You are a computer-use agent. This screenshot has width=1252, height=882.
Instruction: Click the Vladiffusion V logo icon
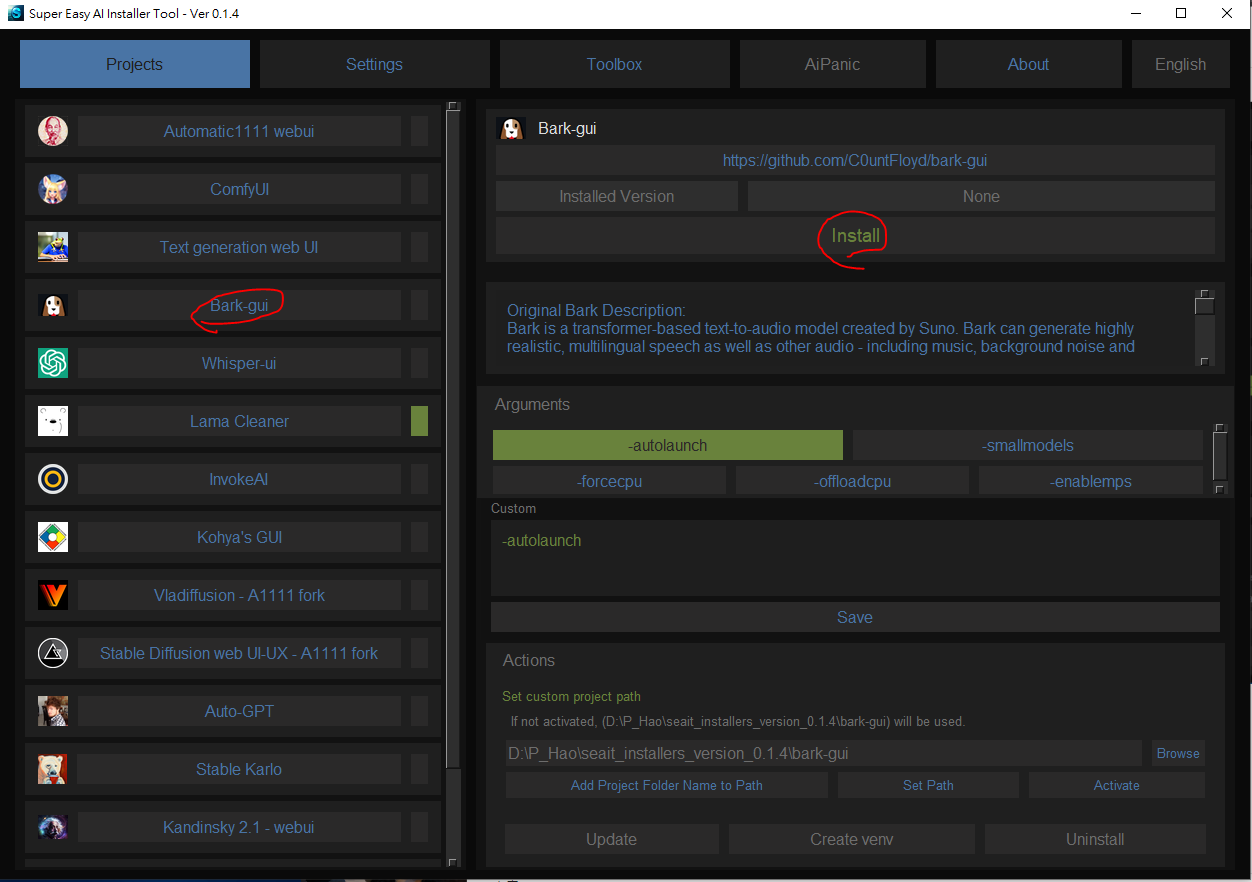[53, 595]
